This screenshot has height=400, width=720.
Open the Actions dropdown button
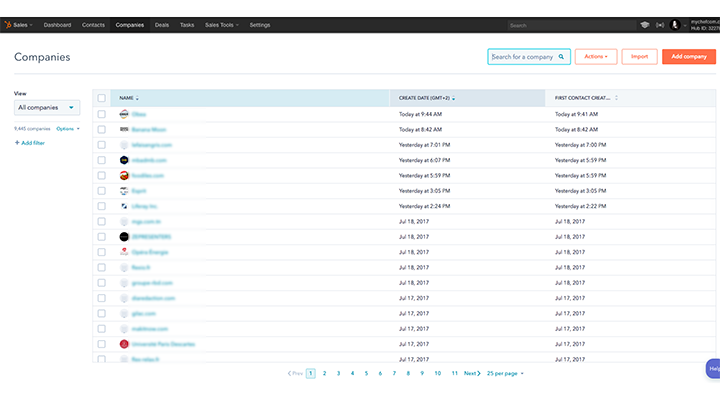(596, 56)
